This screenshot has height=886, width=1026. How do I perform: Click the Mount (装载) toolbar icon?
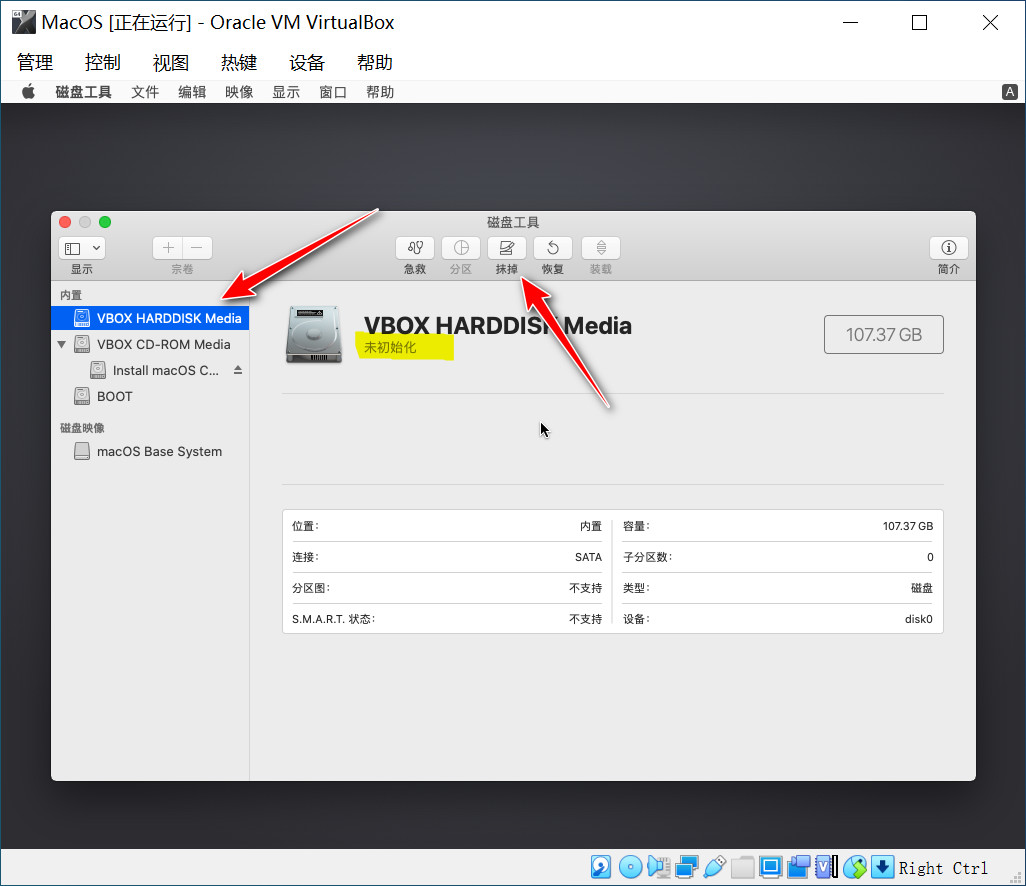click(x=601, y=248)
